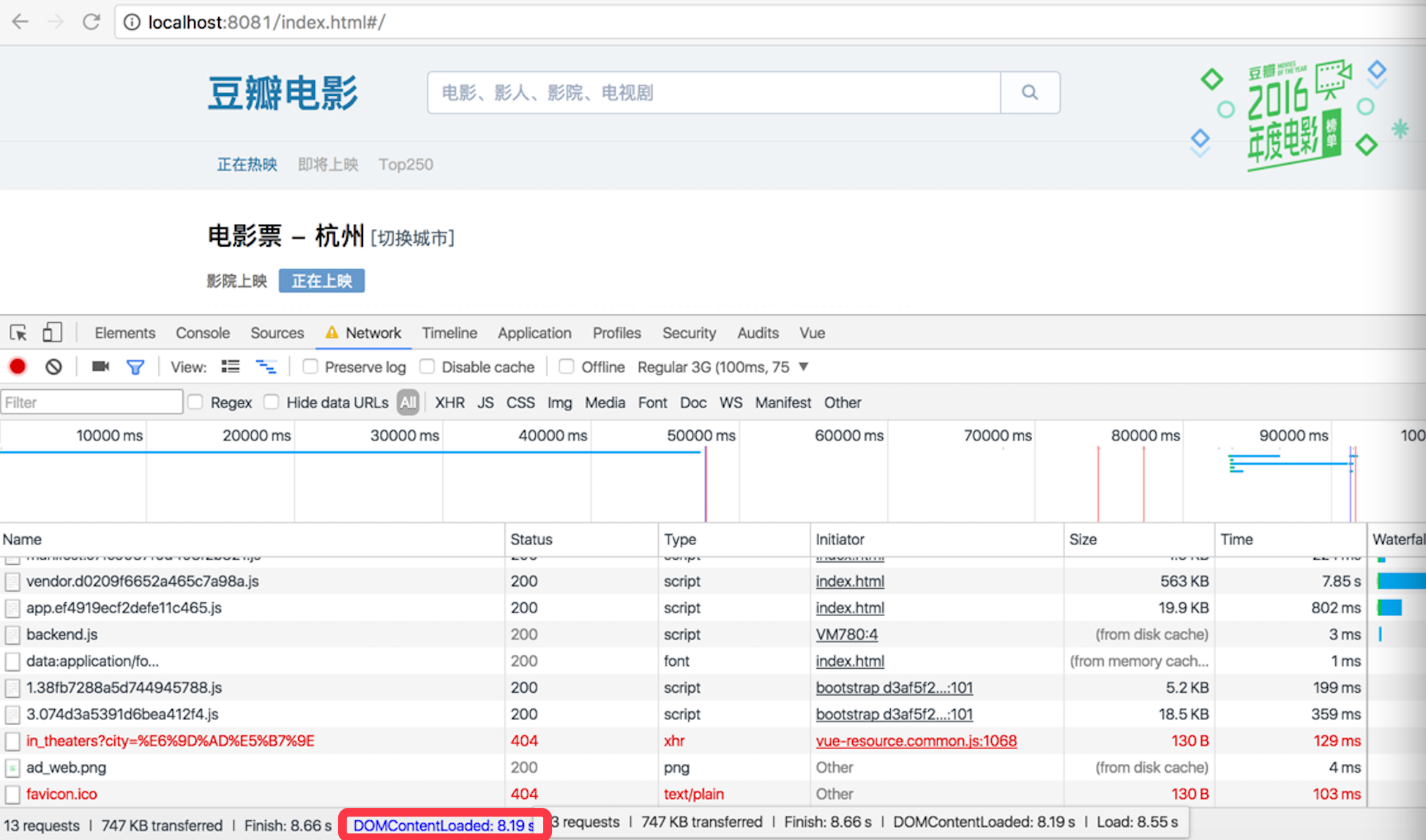This screenshot has height=840, width=1426.
Task: Open the Sources tab
Action: [277, 333]
